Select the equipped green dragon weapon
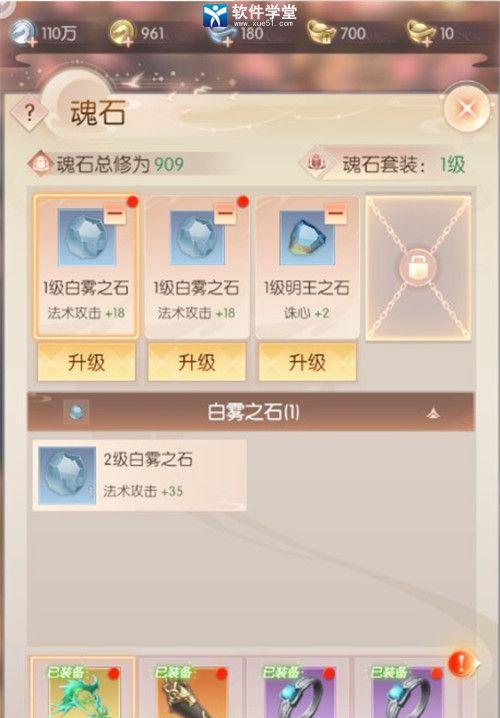The image size is (500, 718). coord(83,689)
